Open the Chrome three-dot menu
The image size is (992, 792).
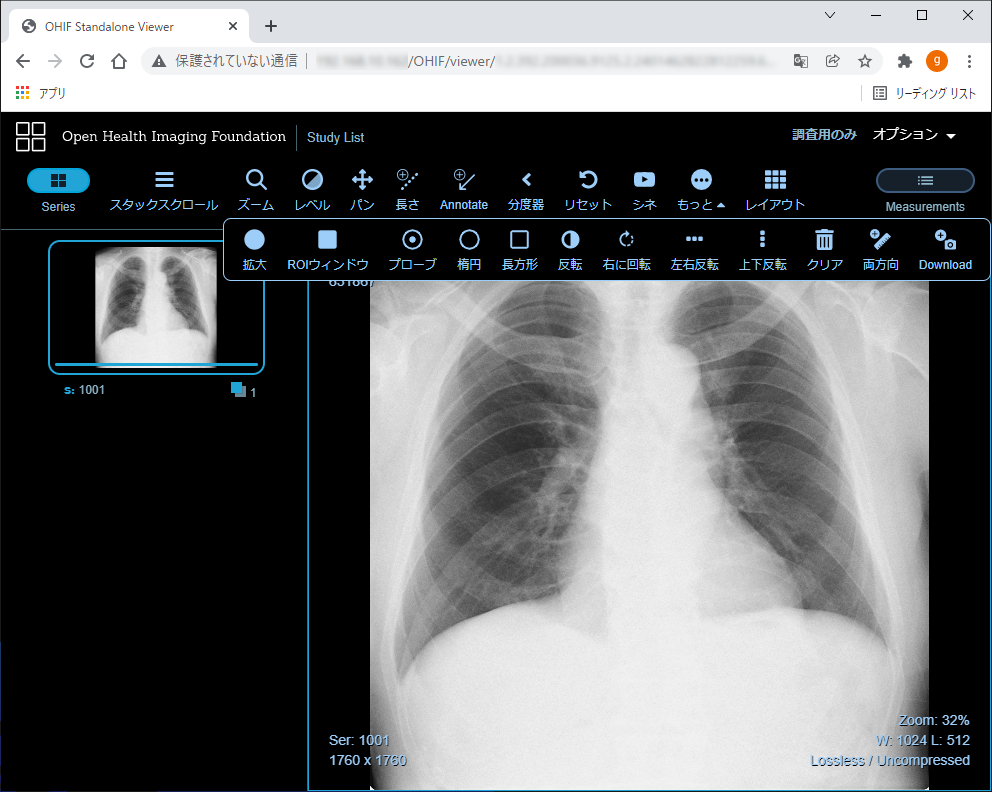pyautogui.click(x=969, y=61)
